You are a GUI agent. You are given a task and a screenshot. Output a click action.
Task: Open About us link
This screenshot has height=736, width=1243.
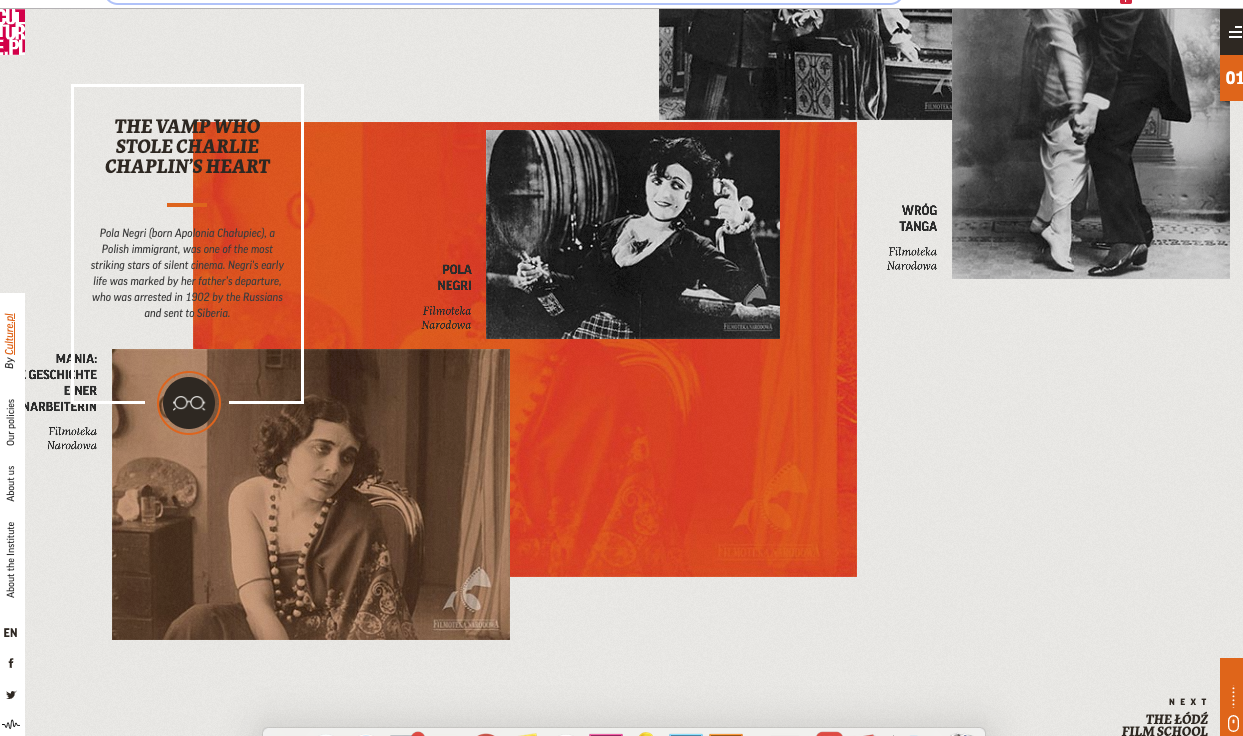pos(11,484)
